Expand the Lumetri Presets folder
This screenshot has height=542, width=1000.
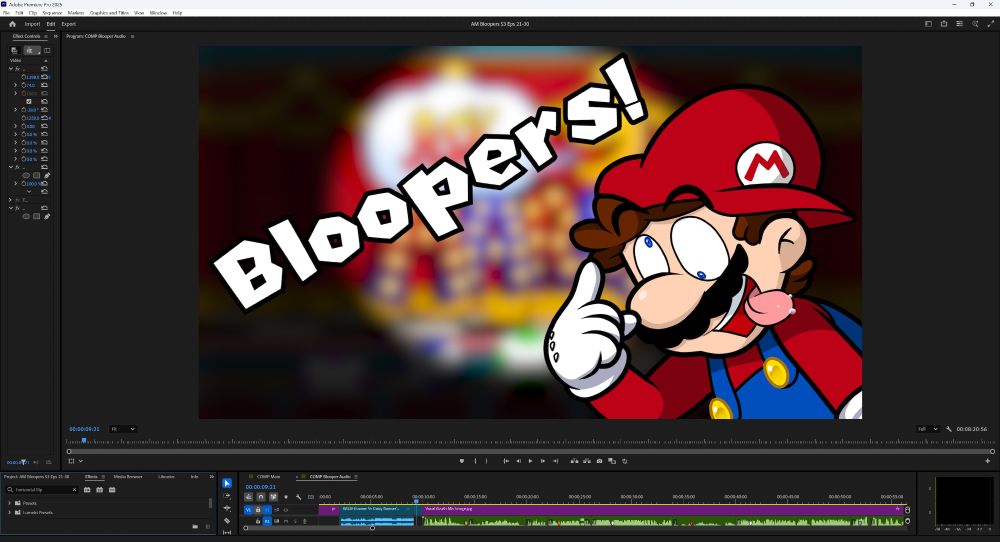point(10,513)
